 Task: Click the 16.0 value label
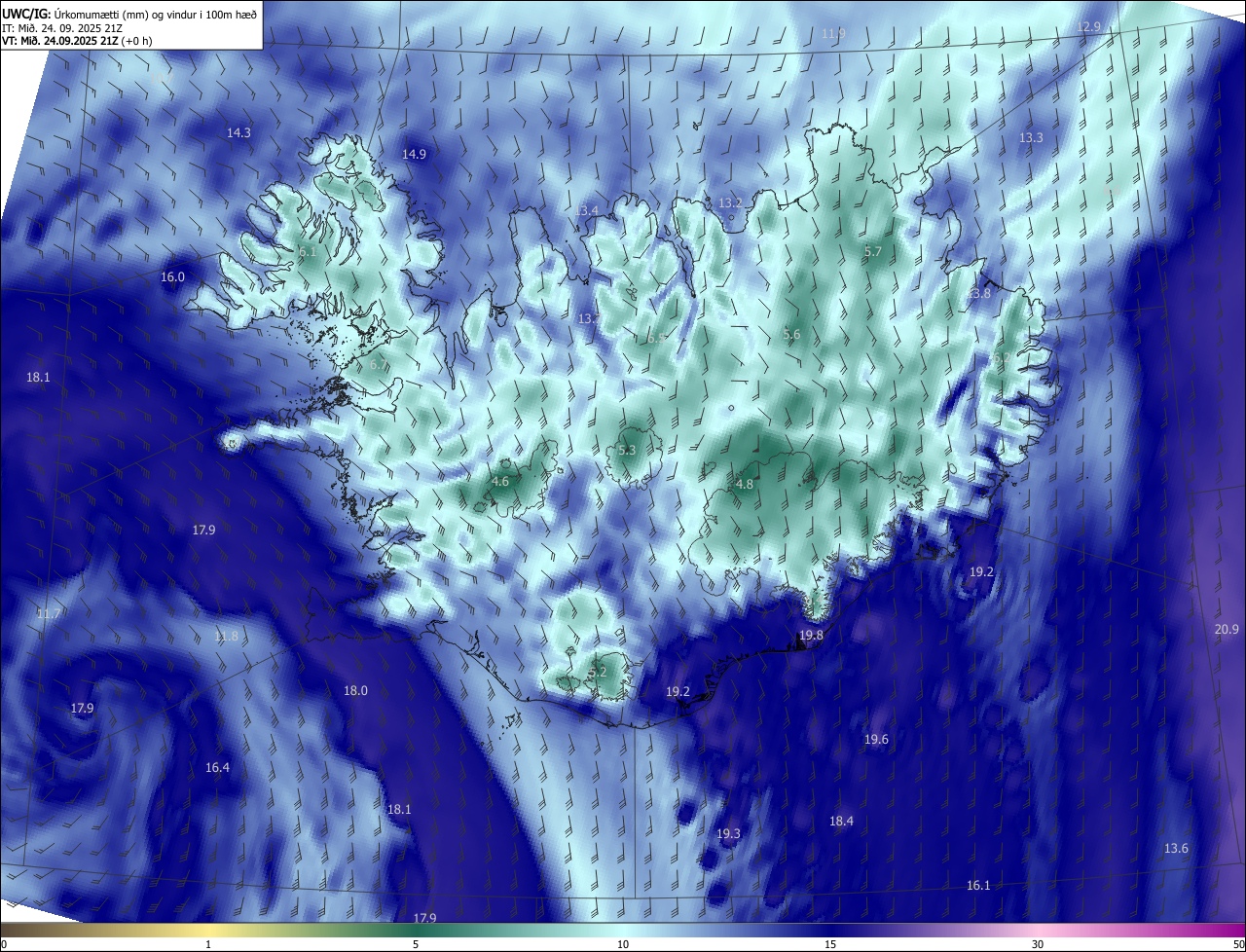point(172,277)
